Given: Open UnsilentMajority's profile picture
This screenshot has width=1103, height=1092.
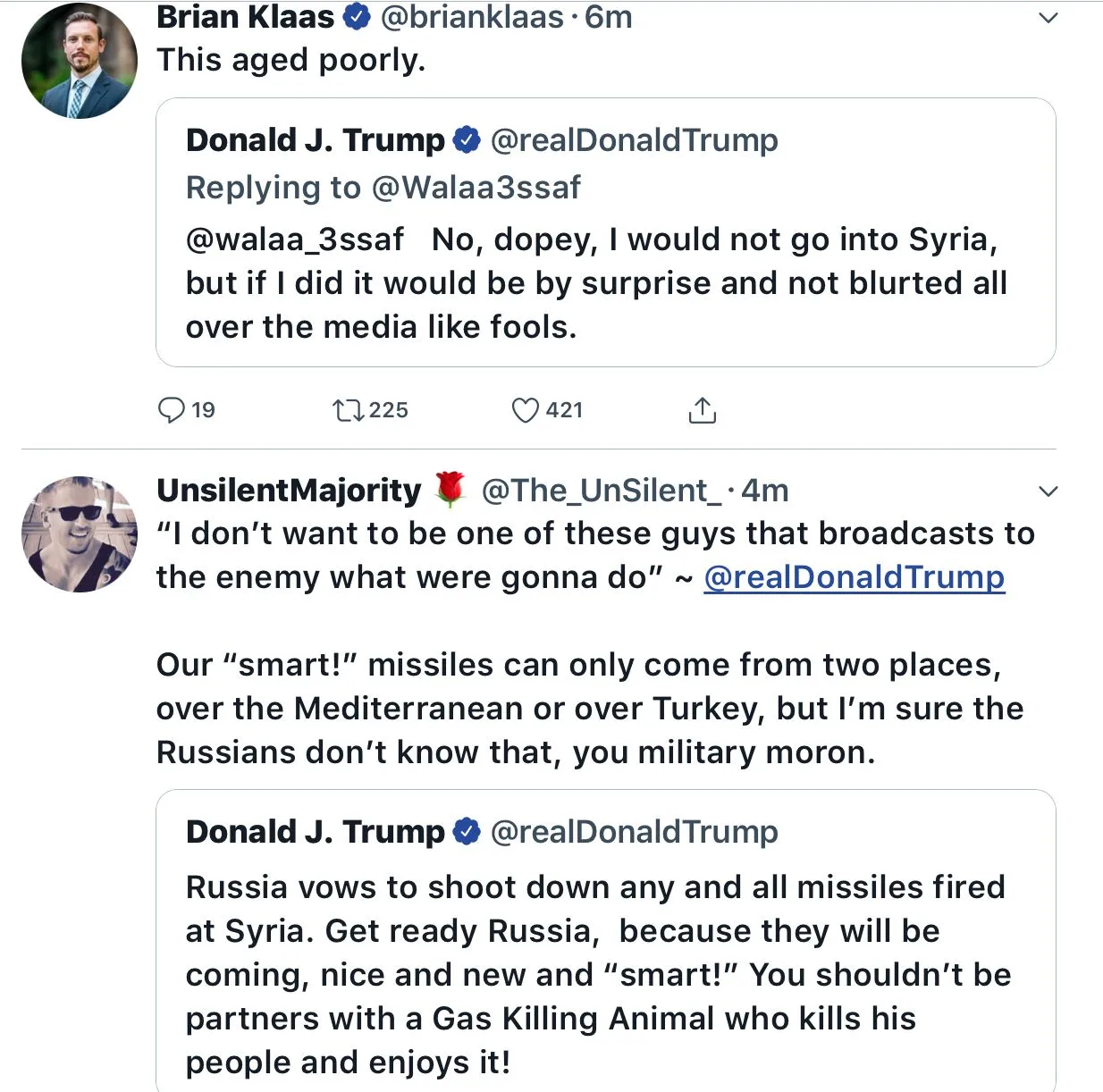Looking at the screenshot, I should pos(80,534).
